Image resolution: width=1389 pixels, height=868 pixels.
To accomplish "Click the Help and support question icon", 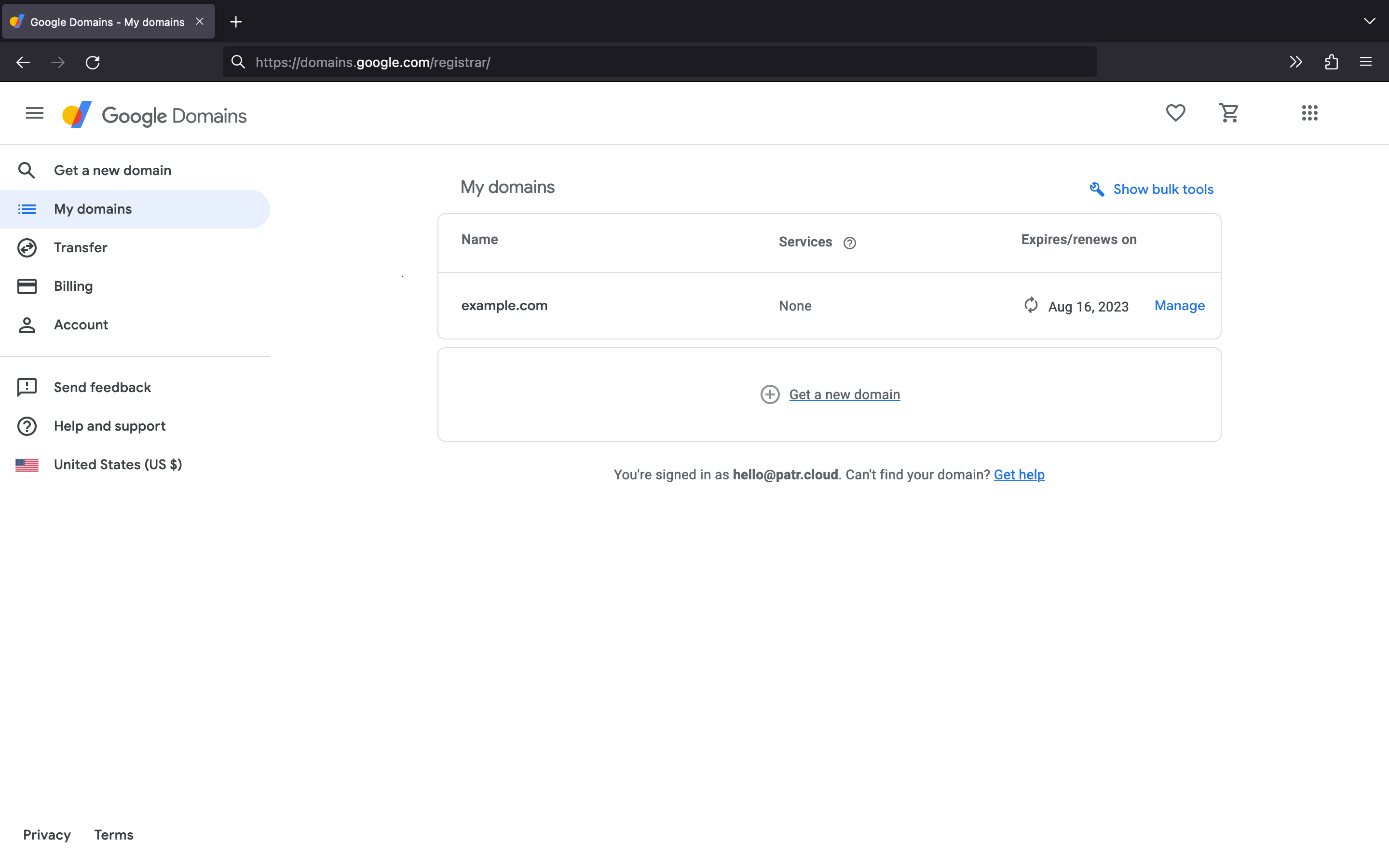I will tap(27, 426).
